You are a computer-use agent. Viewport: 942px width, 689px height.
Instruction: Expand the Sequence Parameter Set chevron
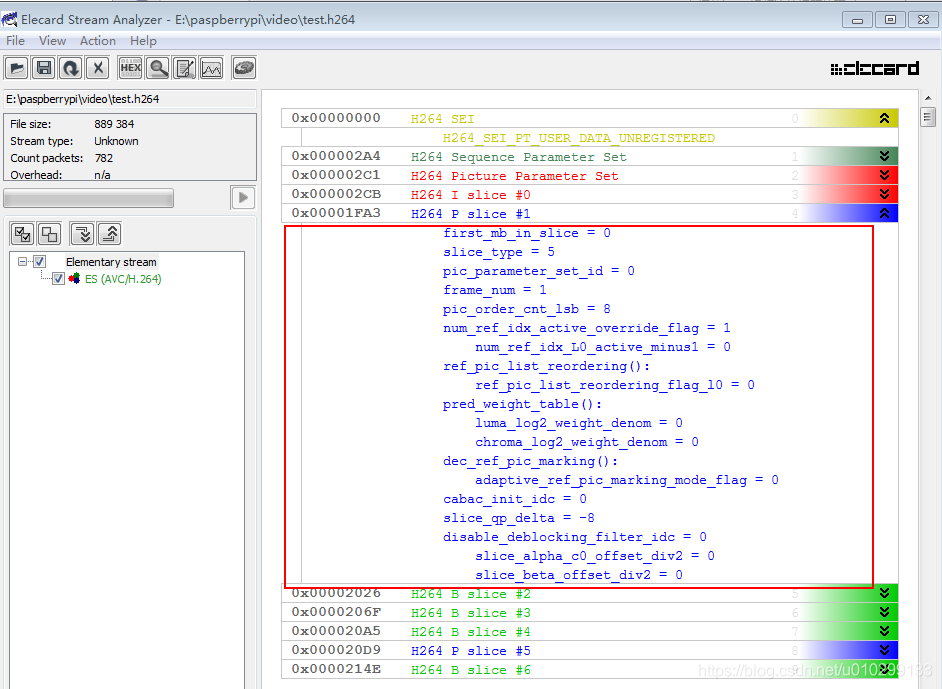pos(884,156)
